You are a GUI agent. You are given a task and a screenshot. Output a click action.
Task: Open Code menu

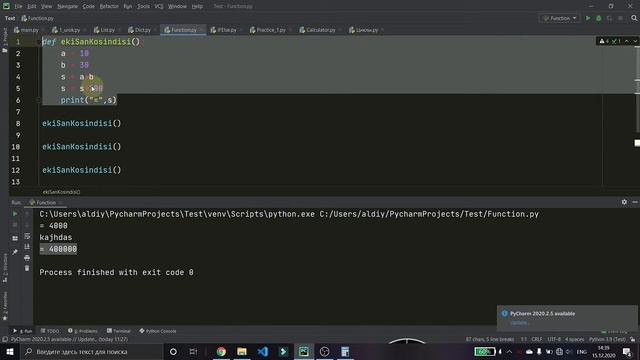point(89,6)
